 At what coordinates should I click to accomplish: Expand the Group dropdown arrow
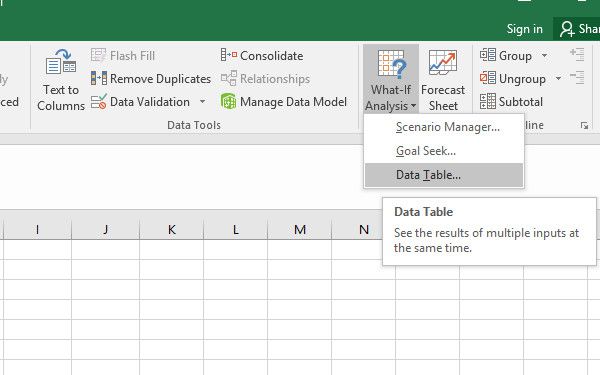point(544,56)
